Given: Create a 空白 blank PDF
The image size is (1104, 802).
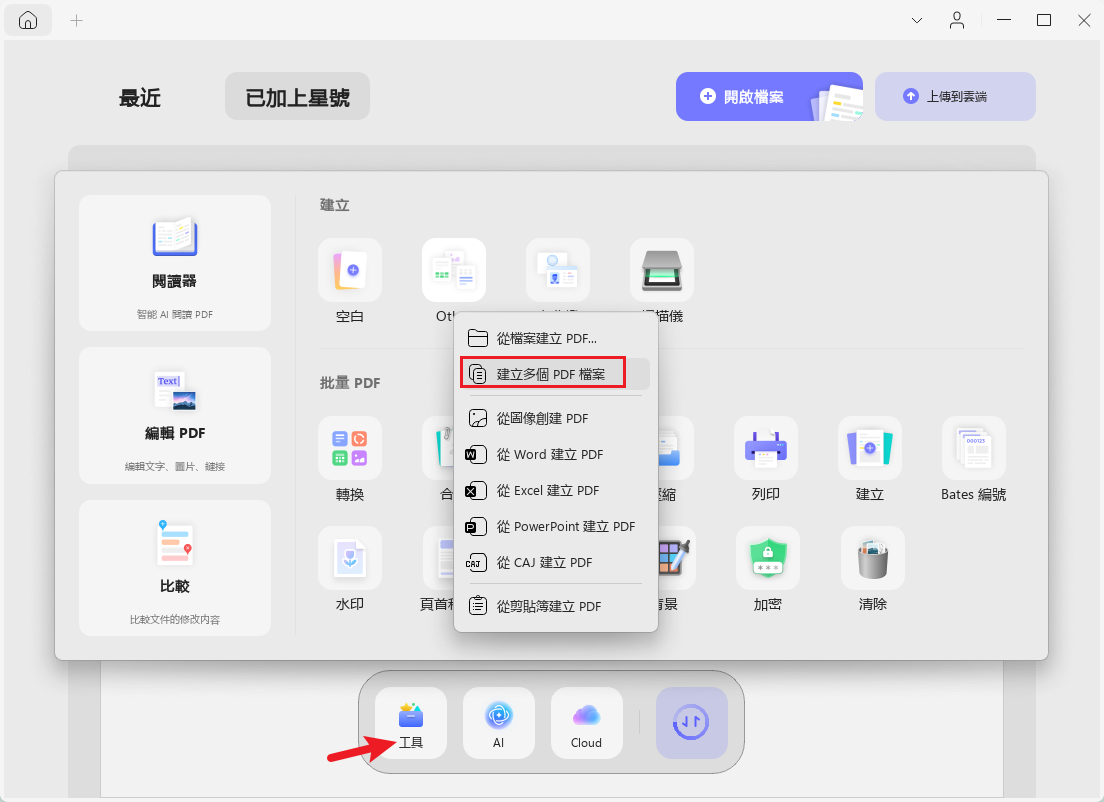Looking at the screenshot, I should point(350,270).
